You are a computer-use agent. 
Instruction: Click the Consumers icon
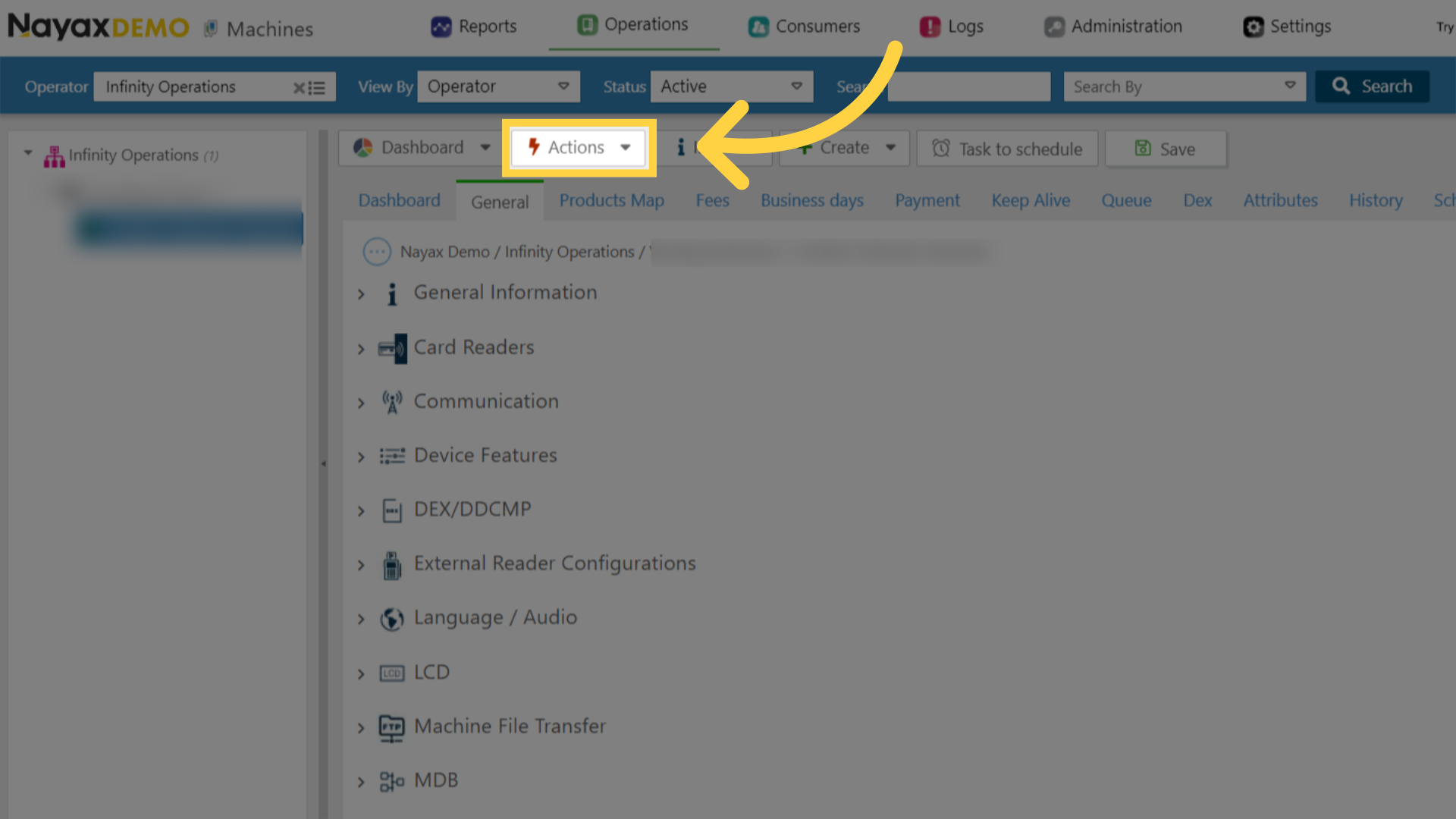click(x=758, y=27)
